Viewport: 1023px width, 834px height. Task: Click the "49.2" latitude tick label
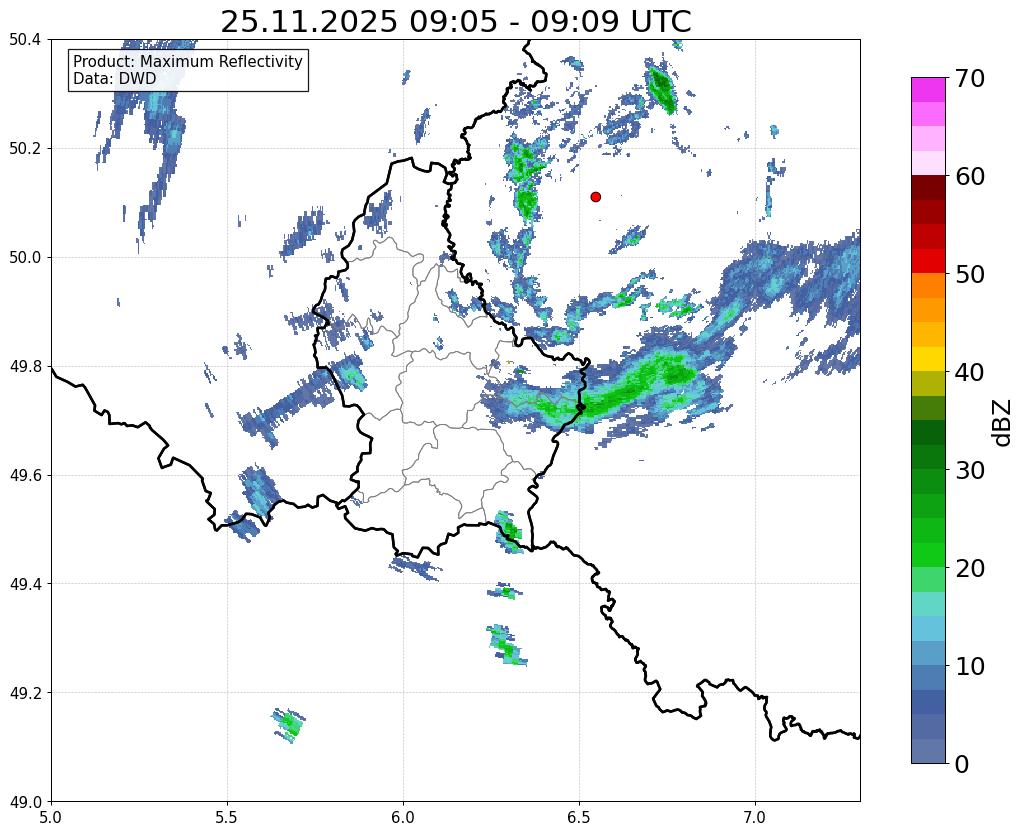tap(25, 693)
